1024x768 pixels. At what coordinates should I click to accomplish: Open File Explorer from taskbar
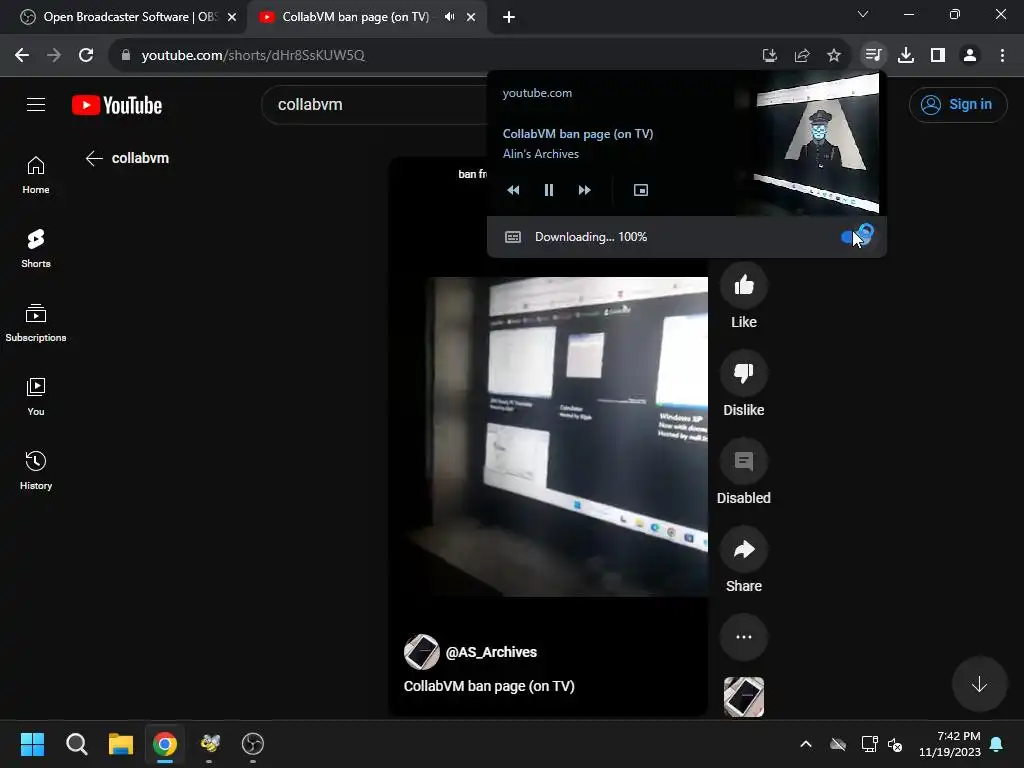pyautogui.click(x=121, y=744)
